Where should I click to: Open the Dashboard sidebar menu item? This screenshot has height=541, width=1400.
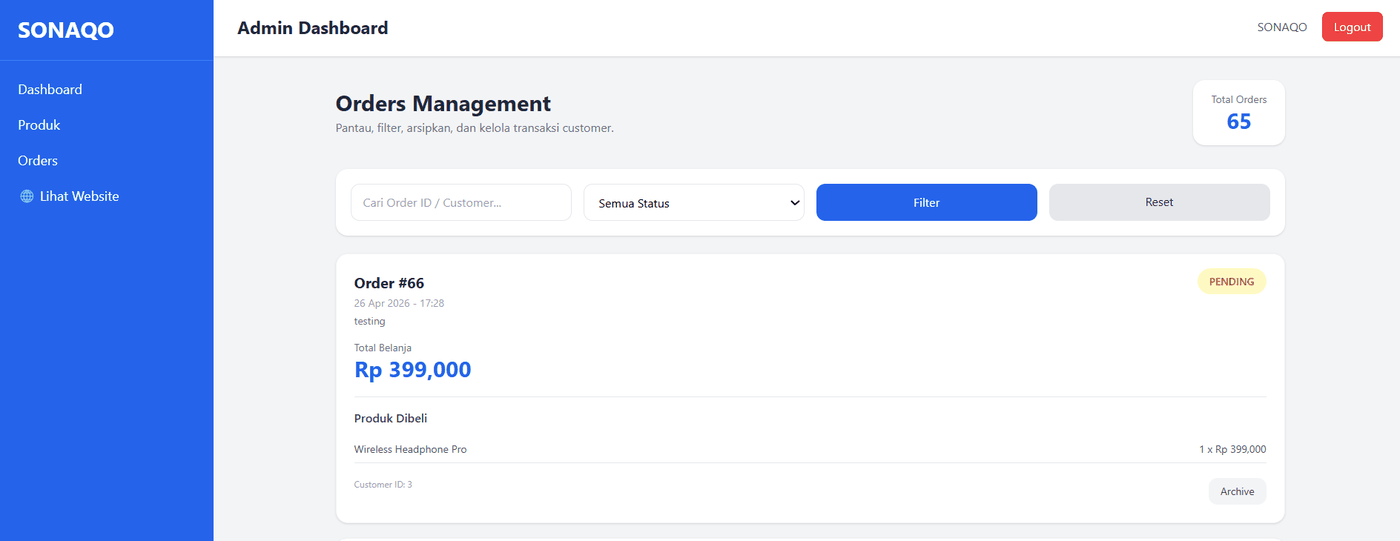click(50, 89)
